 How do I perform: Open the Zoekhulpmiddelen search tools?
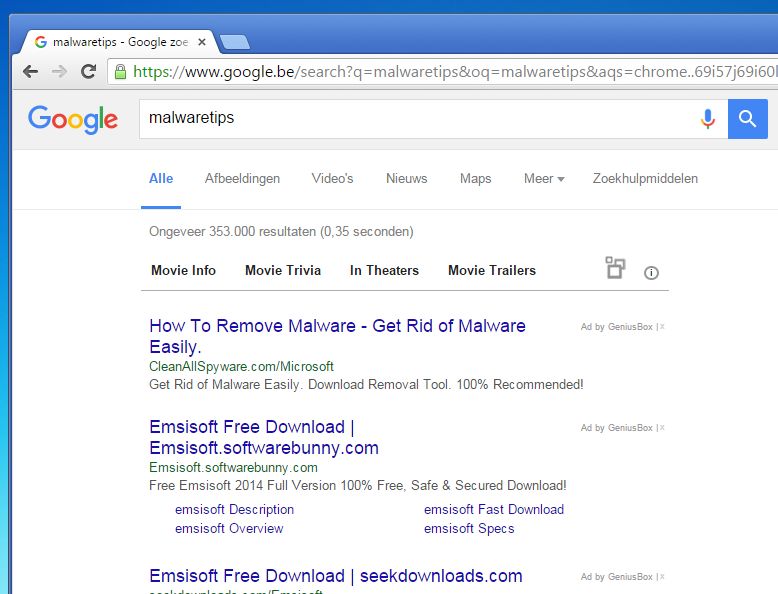[645, 179]
